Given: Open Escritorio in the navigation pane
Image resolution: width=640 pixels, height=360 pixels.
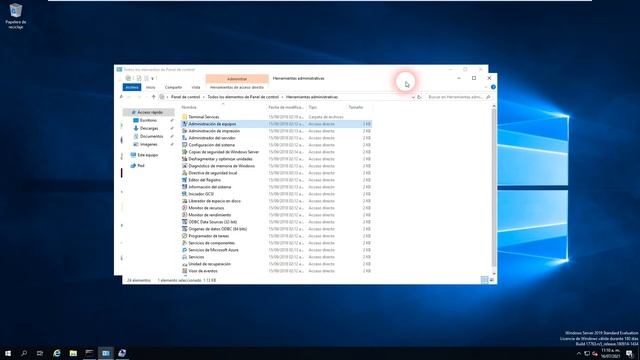Looking at the screenshot, I should [x=148, y=120].
